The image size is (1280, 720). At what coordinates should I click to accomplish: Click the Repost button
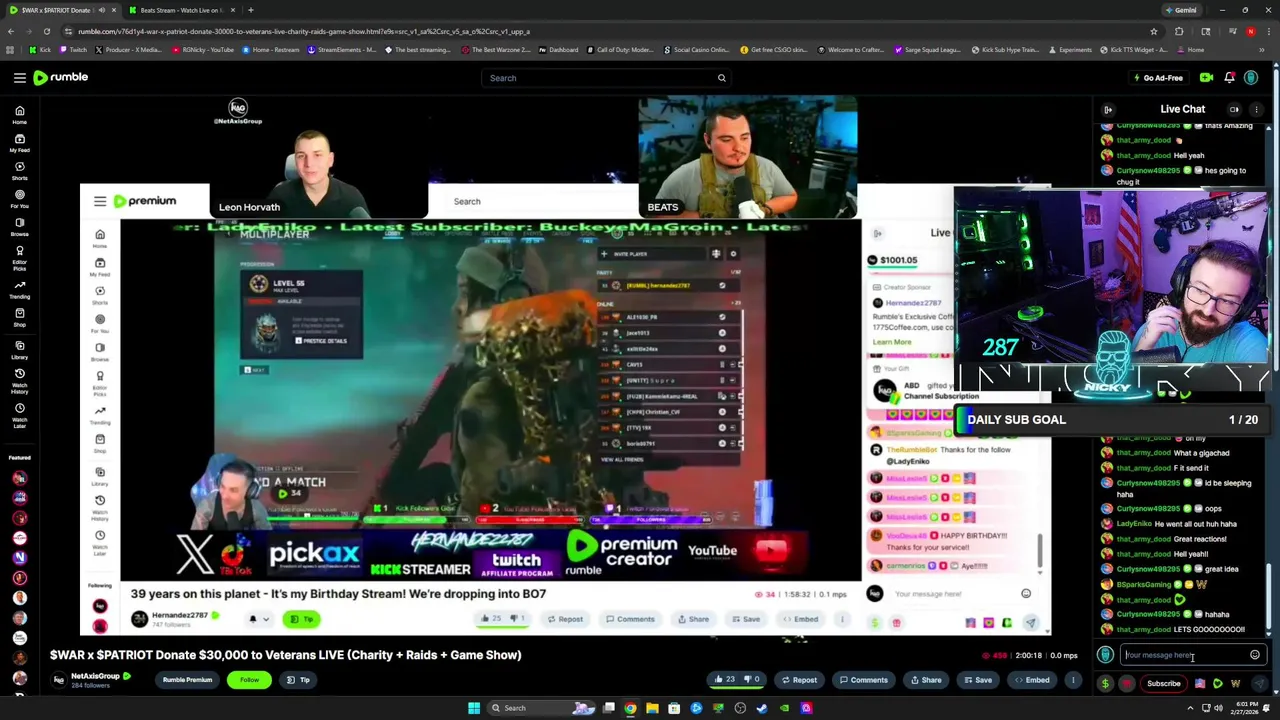(x=798, y=680)
